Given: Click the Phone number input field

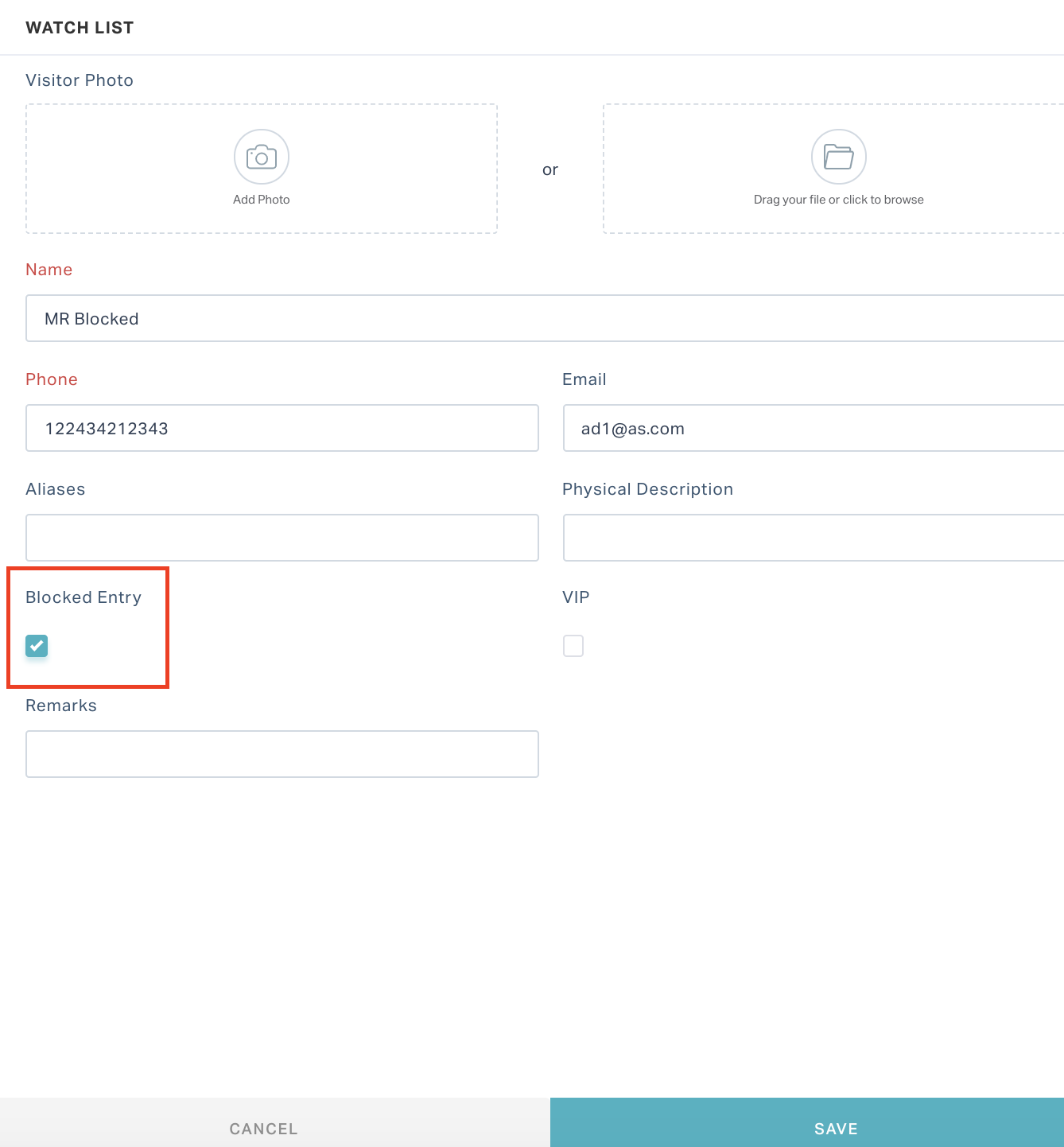Looking at the screenshot, I should coord(282,428).
